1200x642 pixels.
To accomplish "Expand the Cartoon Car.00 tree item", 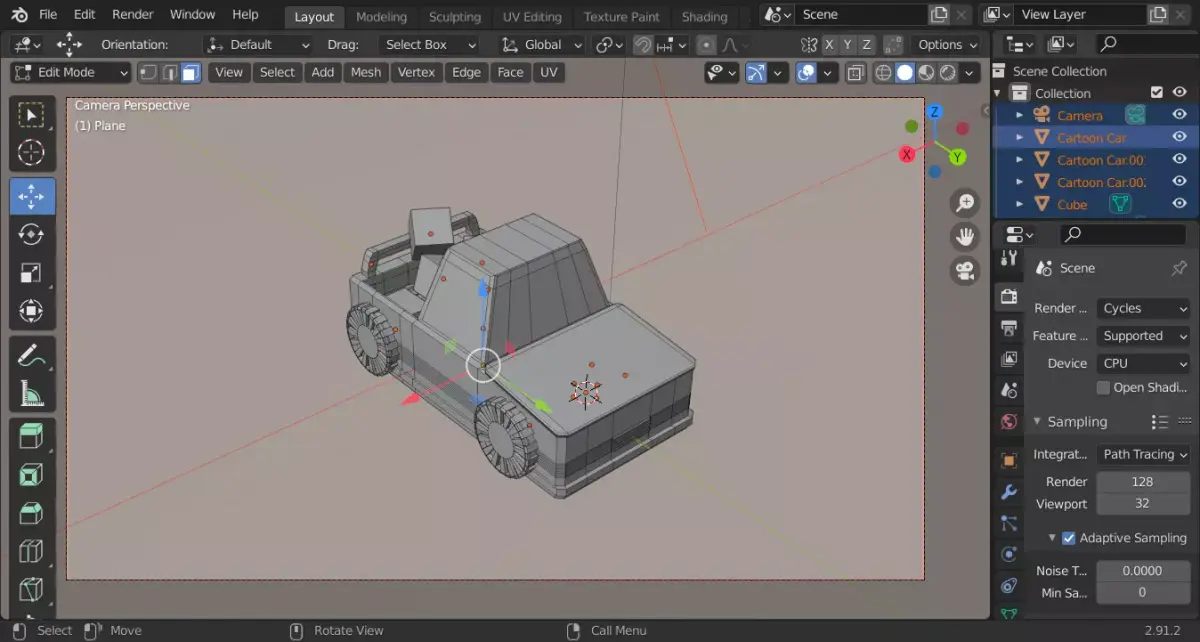I will (1020, 160).
